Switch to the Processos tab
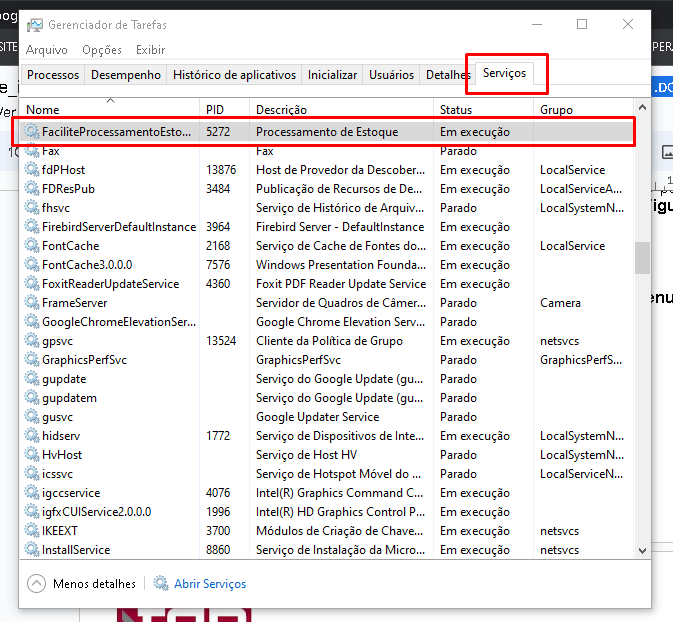This screenshot has width=673, height=622. 53,75
